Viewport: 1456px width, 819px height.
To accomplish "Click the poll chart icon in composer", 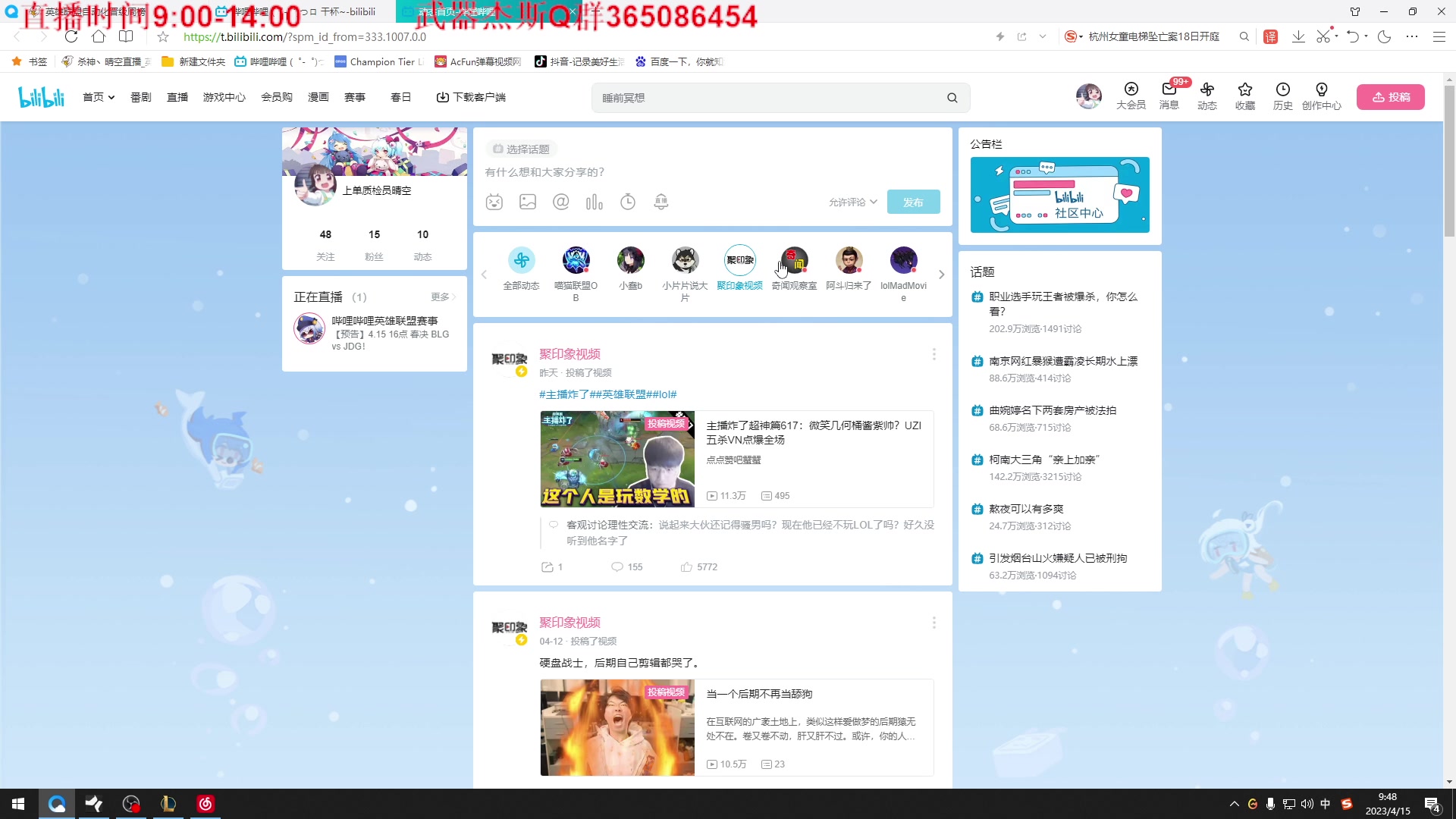I will click(595, 202).
